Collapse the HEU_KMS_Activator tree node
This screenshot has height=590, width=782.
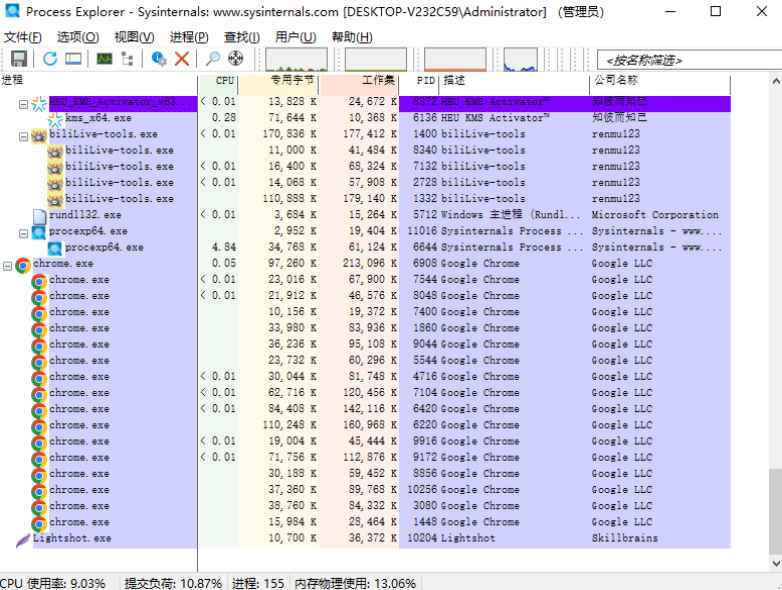click(x=23, y=104)
